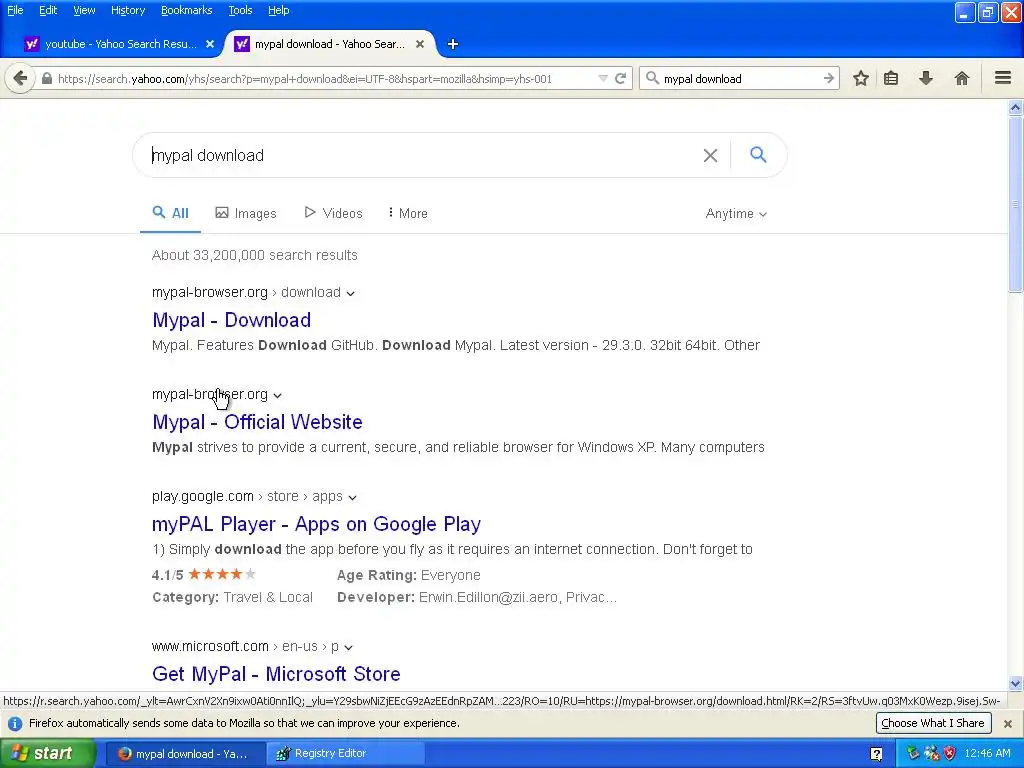Expand the Anytime filter dropdown
Image resolution: width=1024 pixels, height=768 pixels.
pos(736,214)
